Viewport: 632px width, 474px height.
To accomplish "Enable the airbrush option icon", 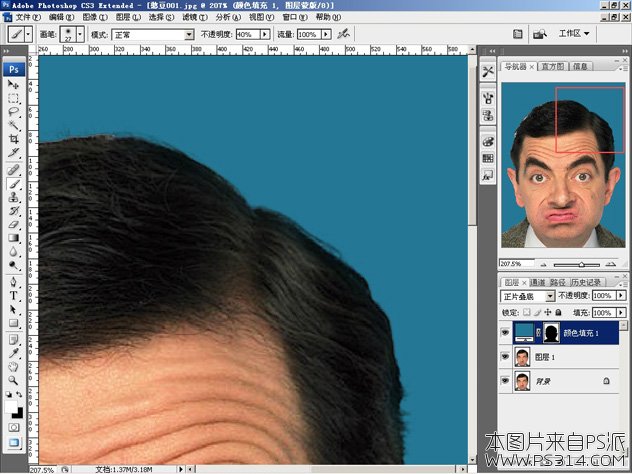I will click(x=344, y=34).
